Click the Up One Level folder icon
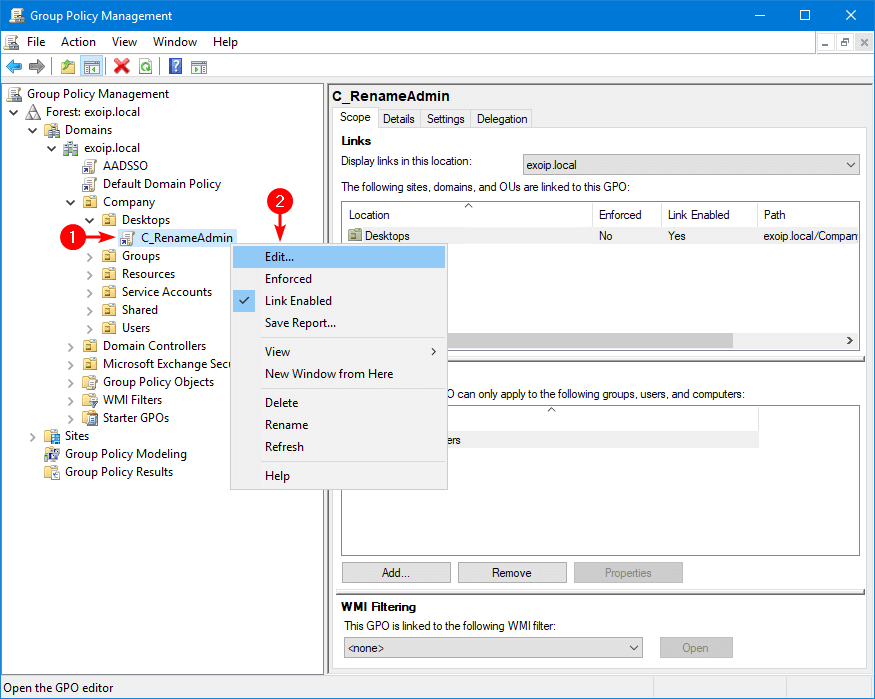This screenshot has width=875, height=699. coord(68,67)
